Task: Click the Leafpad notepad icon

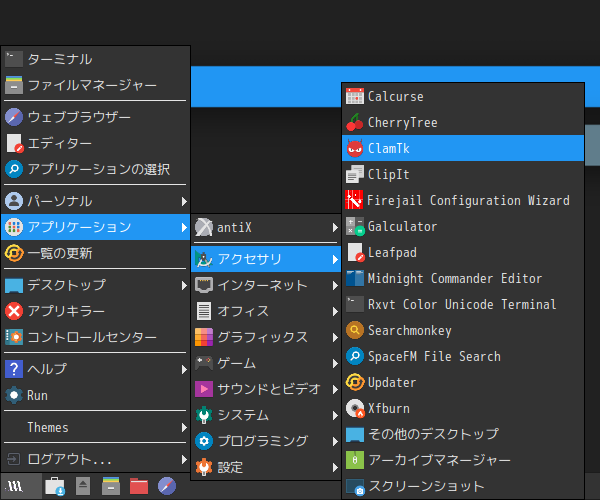Action: (355, 252)
